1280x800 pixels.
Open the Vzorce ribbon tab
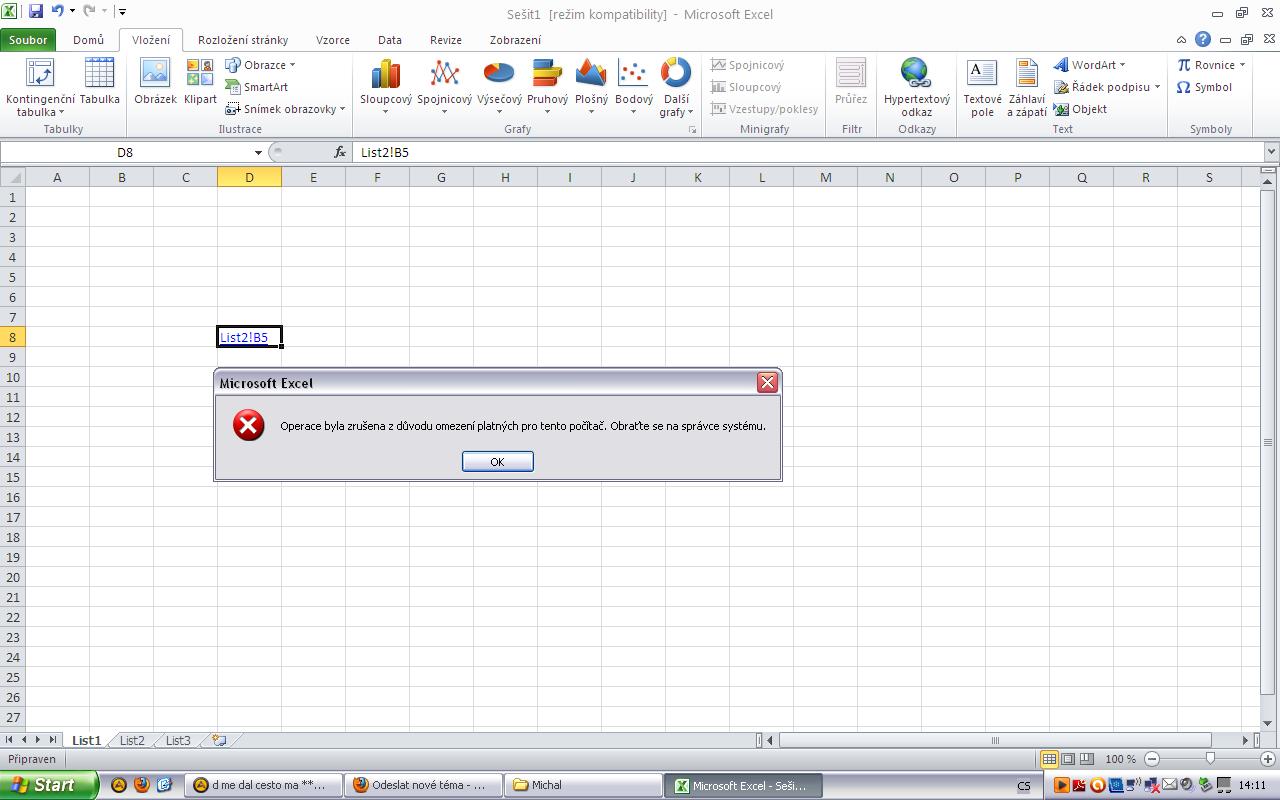(x=333, y=40)
